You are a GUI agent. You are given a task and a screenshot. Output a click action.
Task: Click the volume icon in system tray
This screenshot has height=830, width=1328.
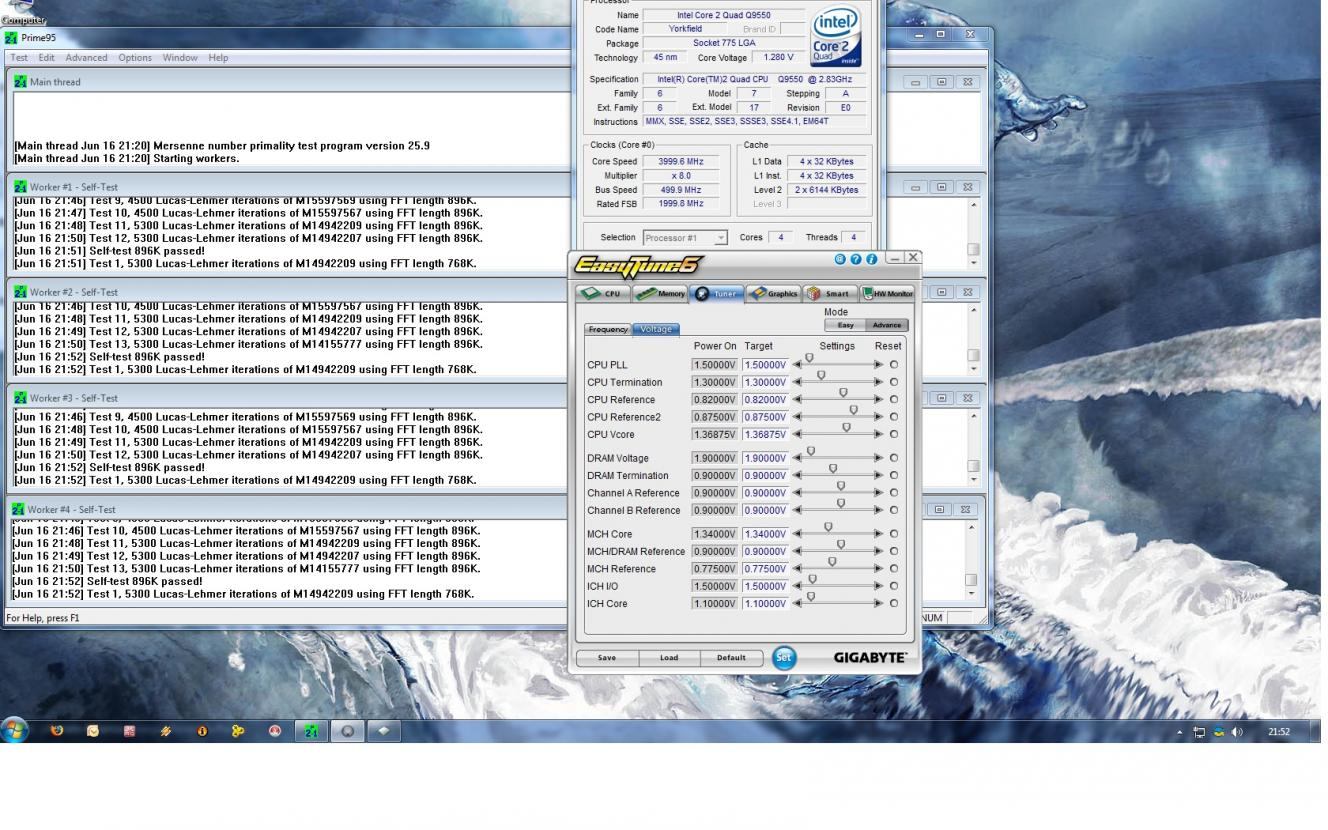(1237, 732)
